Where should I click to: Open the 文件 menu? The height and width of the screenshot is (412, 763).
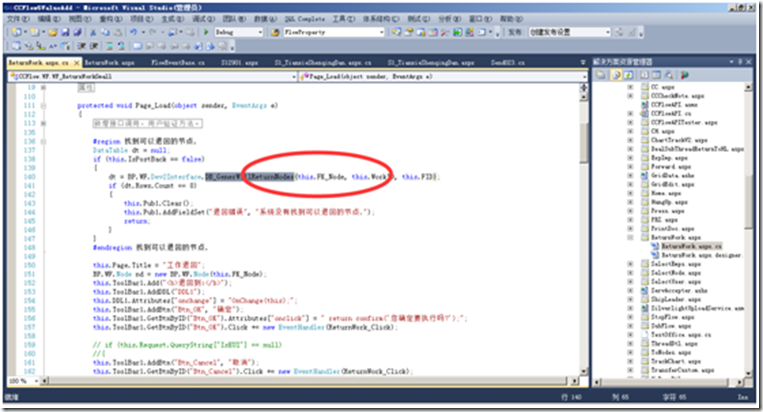[x=18, y=19]
